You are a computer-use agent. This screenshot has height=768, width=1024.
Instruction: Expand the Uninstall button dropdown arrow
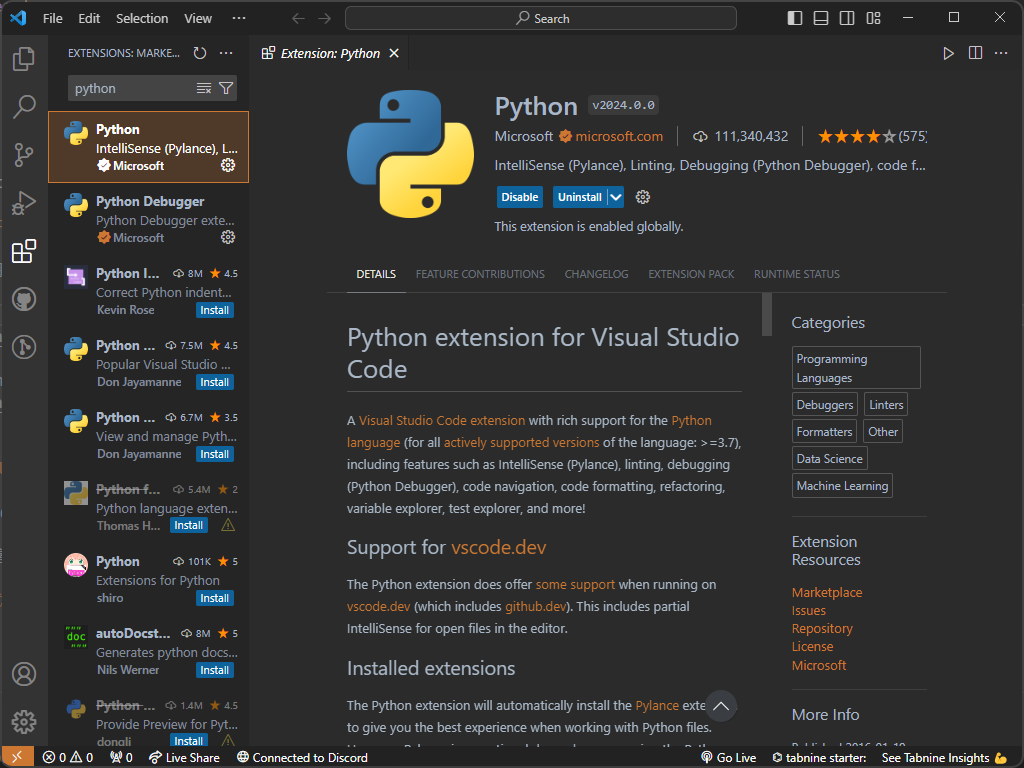[616, 197]
